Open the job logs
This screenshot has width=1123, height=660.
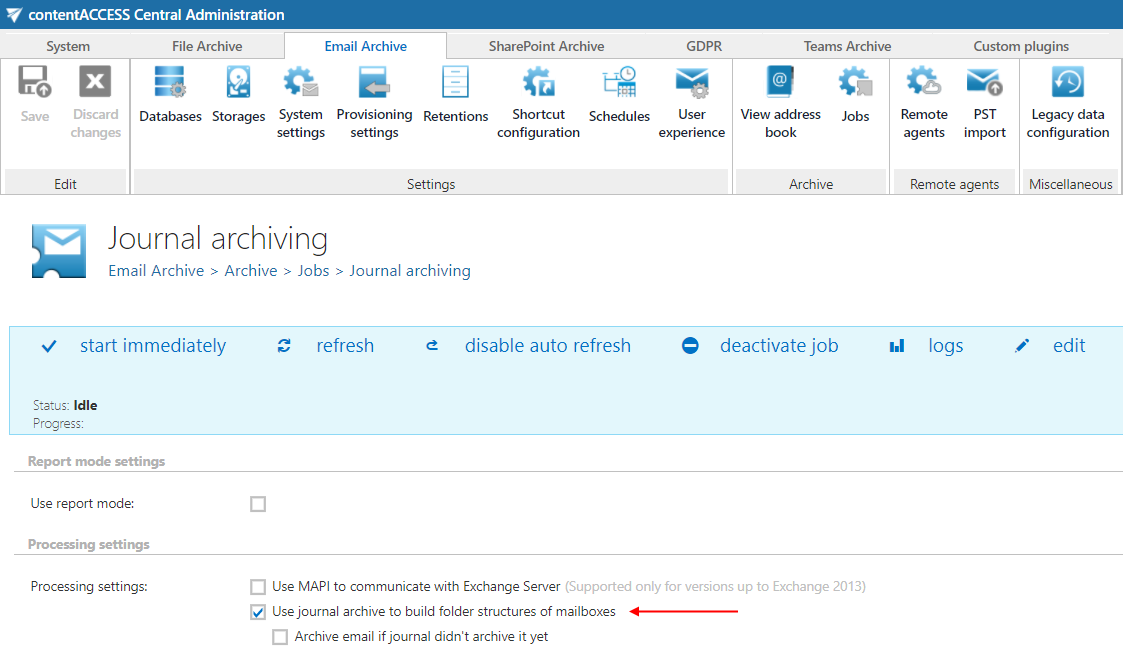click(x=945, y=346)
